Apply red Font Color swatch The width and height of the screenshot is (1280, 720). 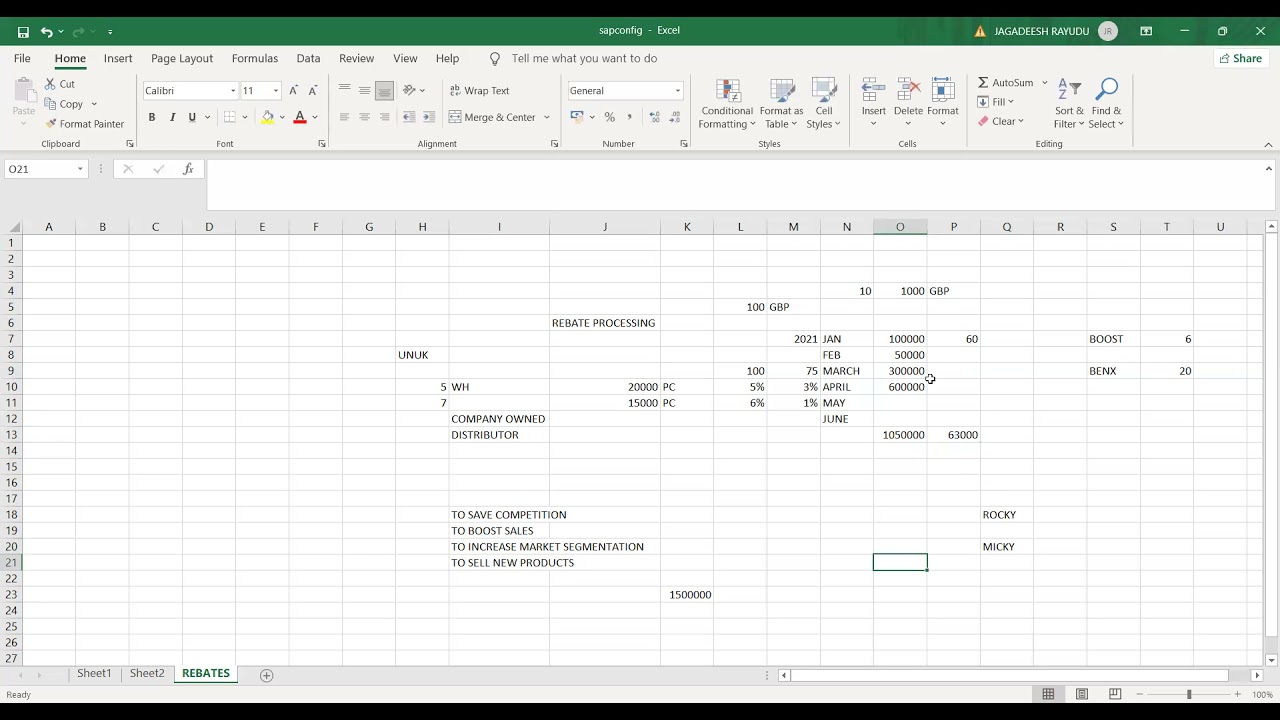point(299,117)
